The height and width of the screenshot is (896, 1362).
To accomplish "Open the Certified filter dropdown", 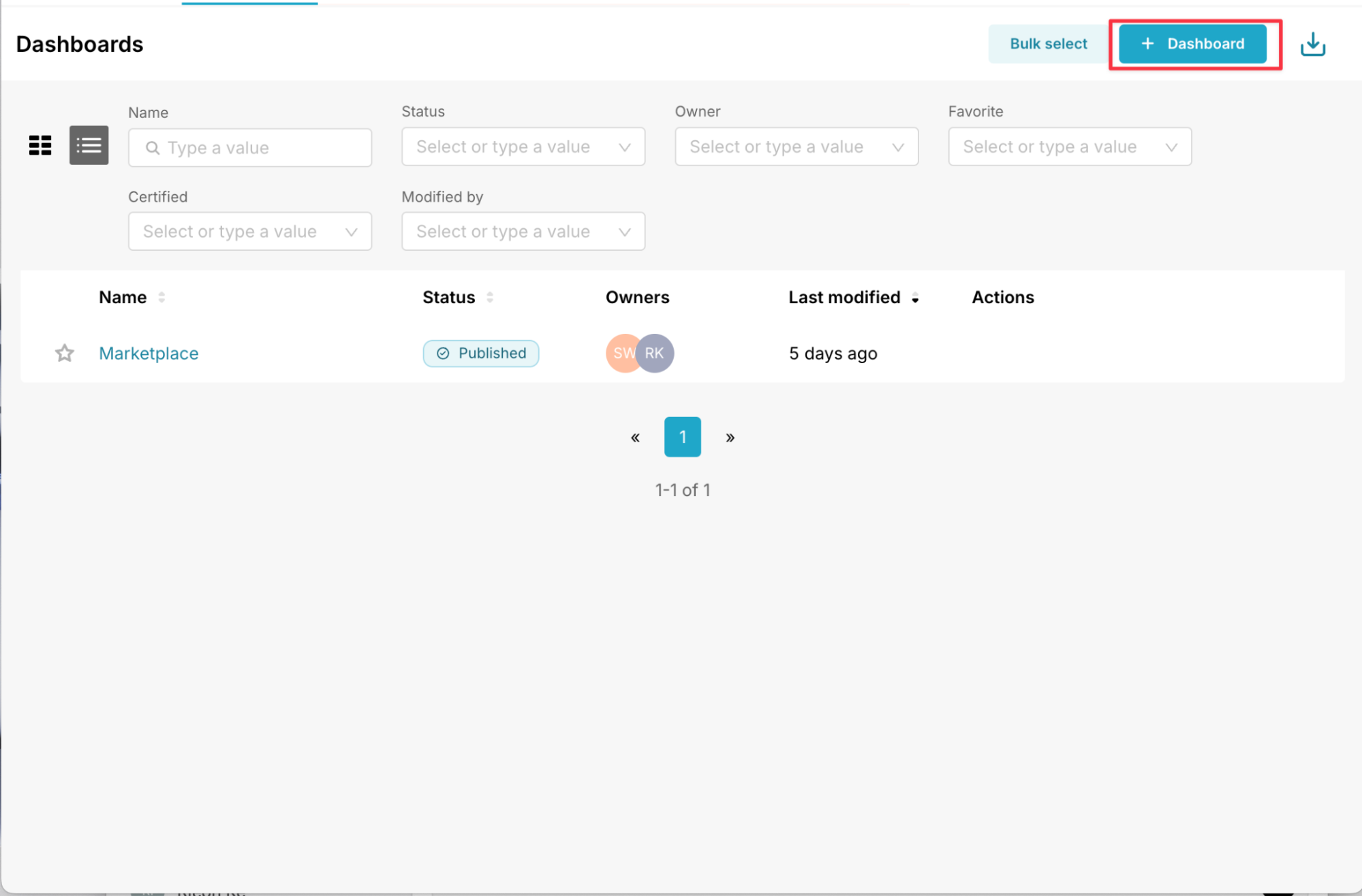I will point(249,231).
